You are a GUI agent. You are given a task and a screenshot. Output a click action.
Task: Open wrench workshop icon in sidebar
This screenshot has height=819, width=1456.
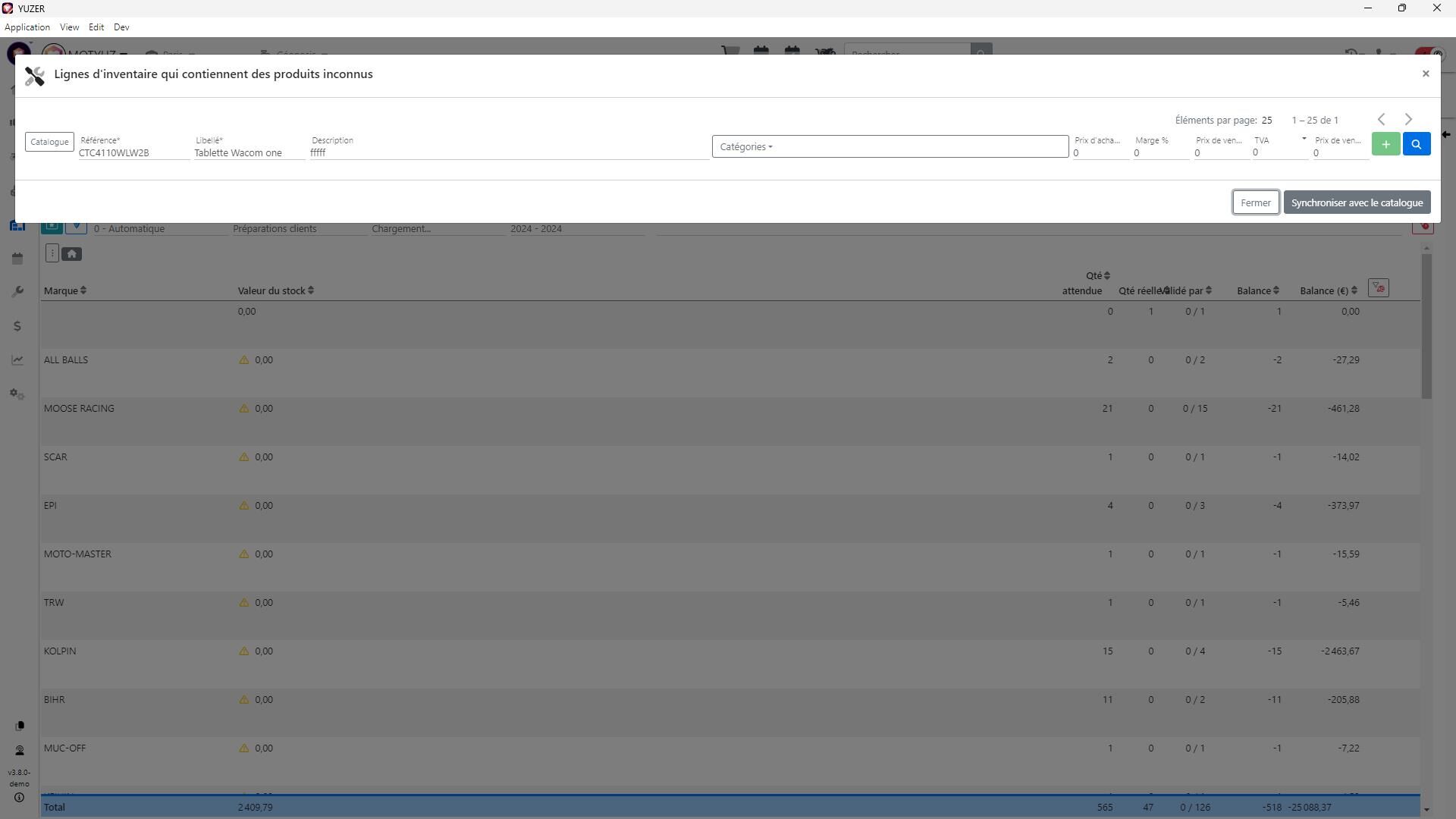17,292
